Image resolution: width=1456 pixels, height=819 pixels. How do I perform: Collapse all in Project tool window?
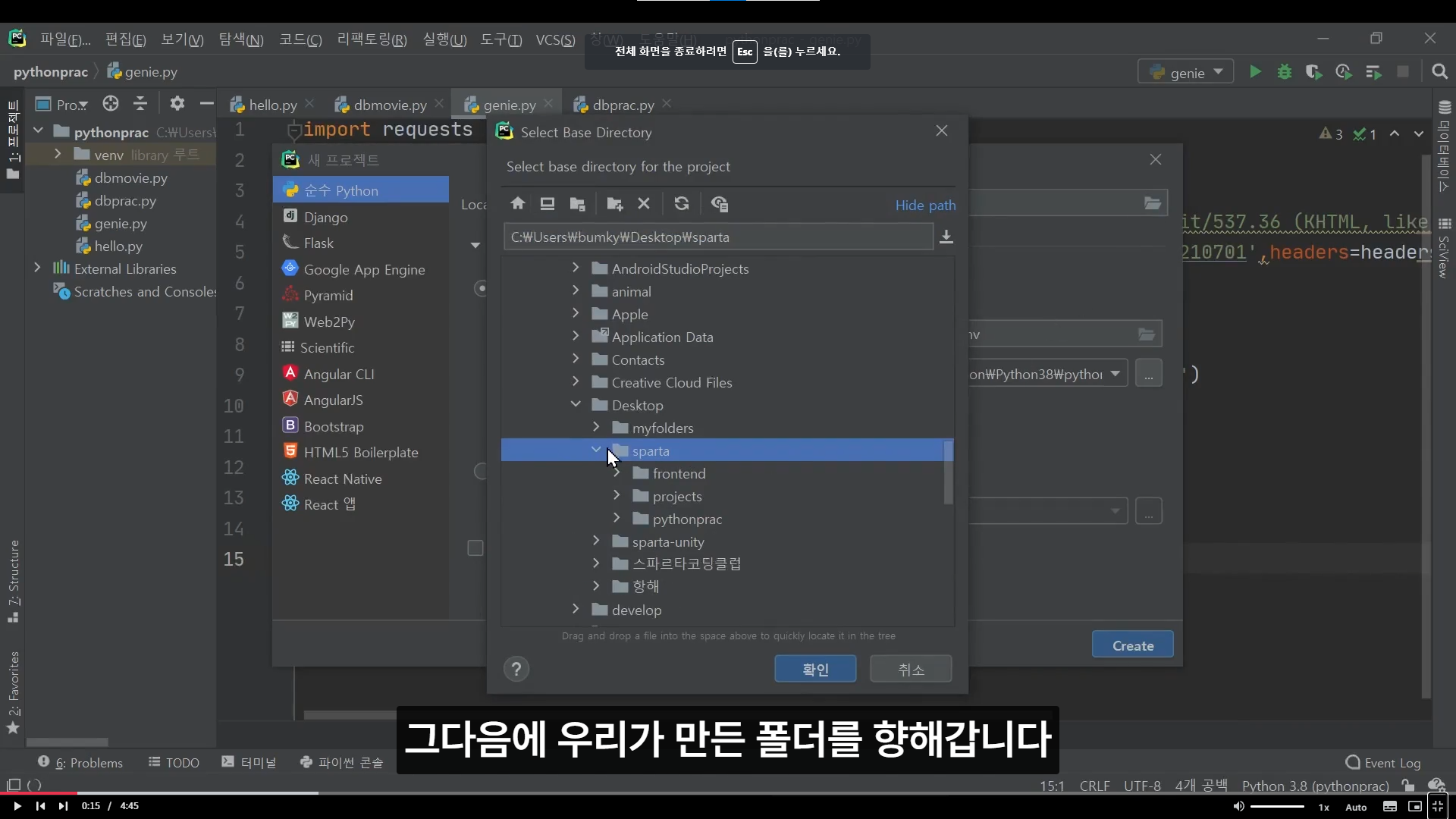[140, 104]
